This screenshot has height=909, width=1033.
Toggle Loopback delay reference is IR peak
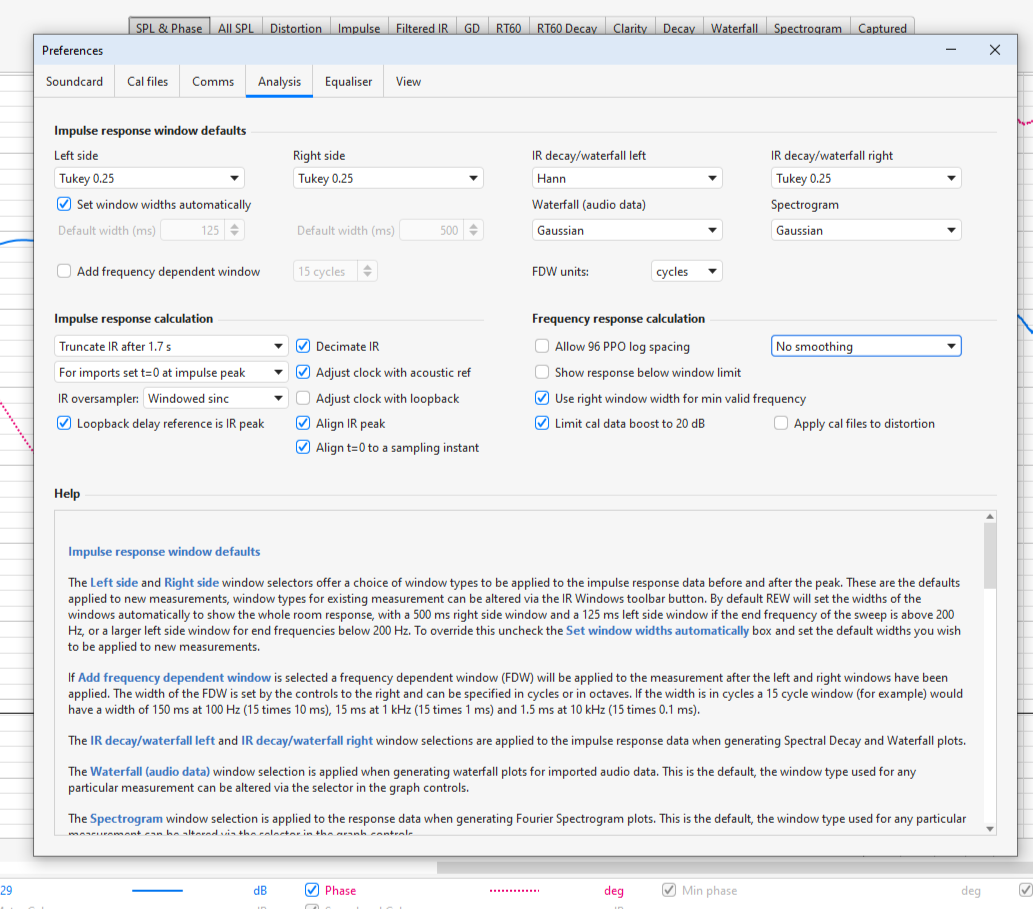click(64, 423)
